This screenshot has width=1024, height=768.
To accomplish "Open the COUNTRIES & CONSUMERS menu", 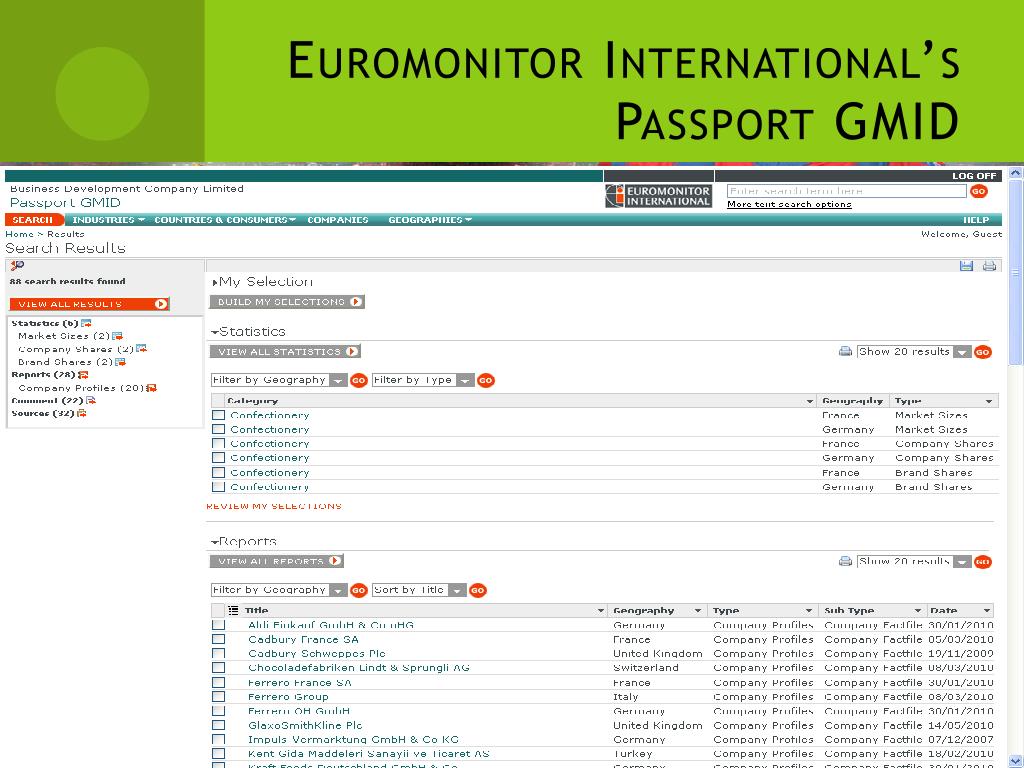I will [x=225, y=220].
